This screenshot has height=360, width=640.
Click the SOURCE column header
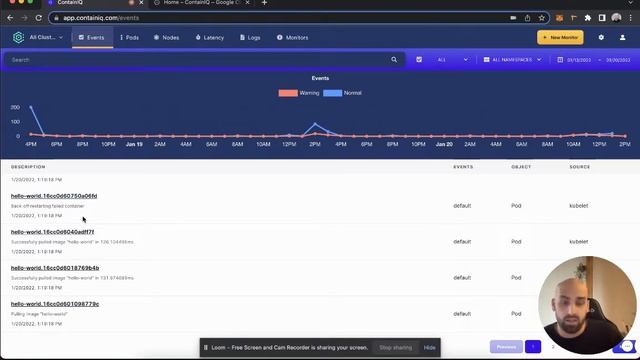point(580,167)
